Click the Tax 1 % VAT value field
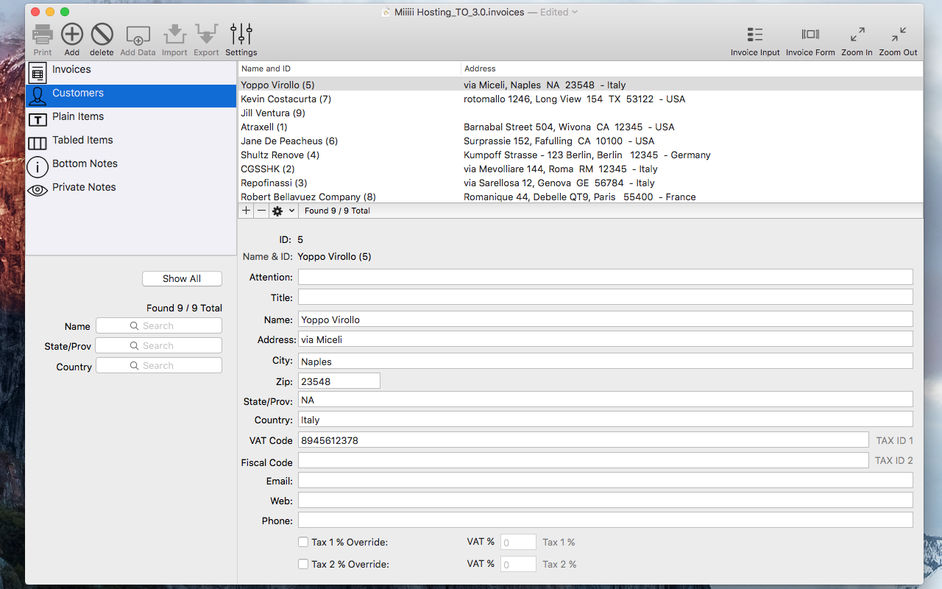Screen dimensions: 942x589 pyautogui.click(x=518, y=542)
